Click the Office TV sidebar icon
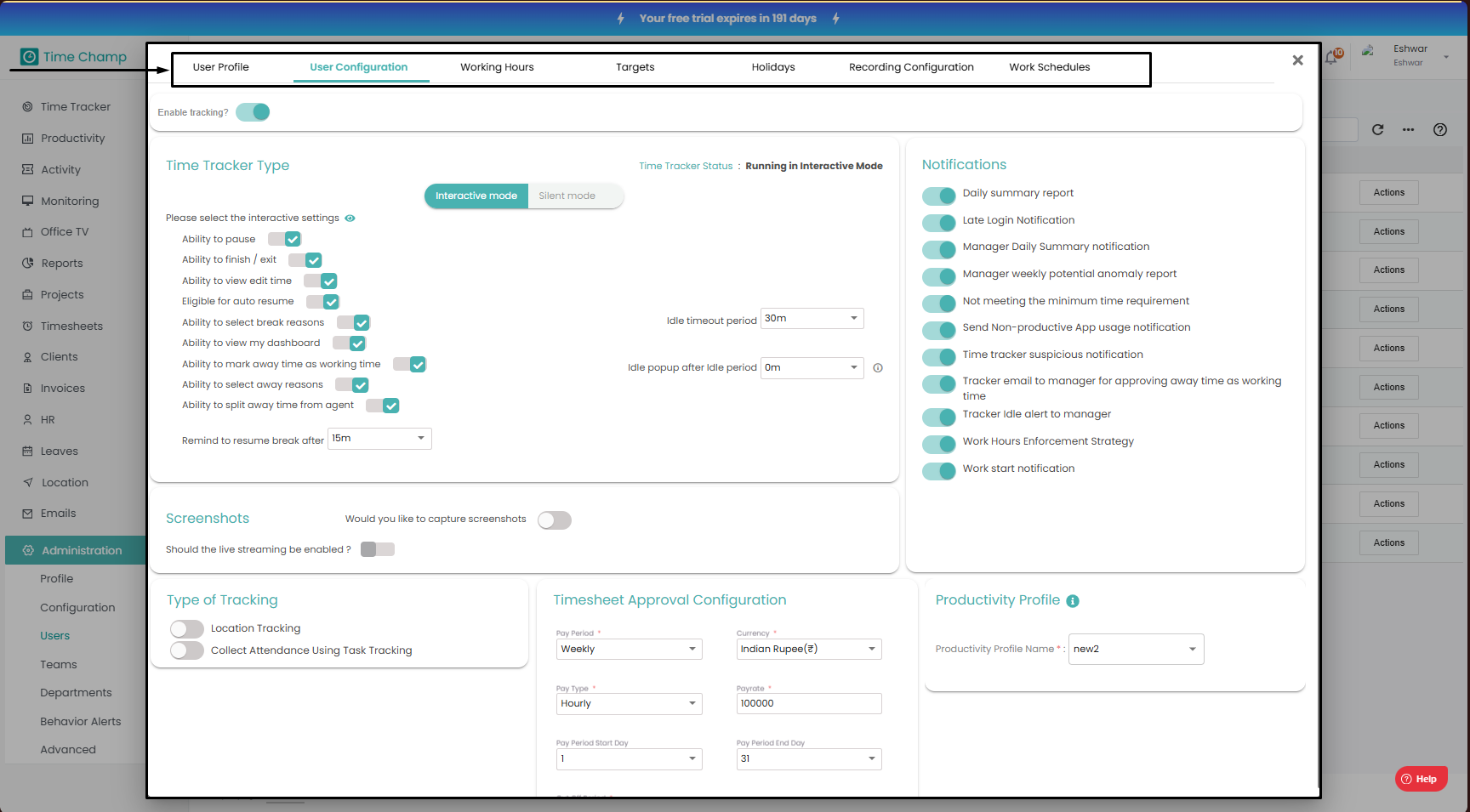This screenshot has width=1470, height=812. click(27, 231)
